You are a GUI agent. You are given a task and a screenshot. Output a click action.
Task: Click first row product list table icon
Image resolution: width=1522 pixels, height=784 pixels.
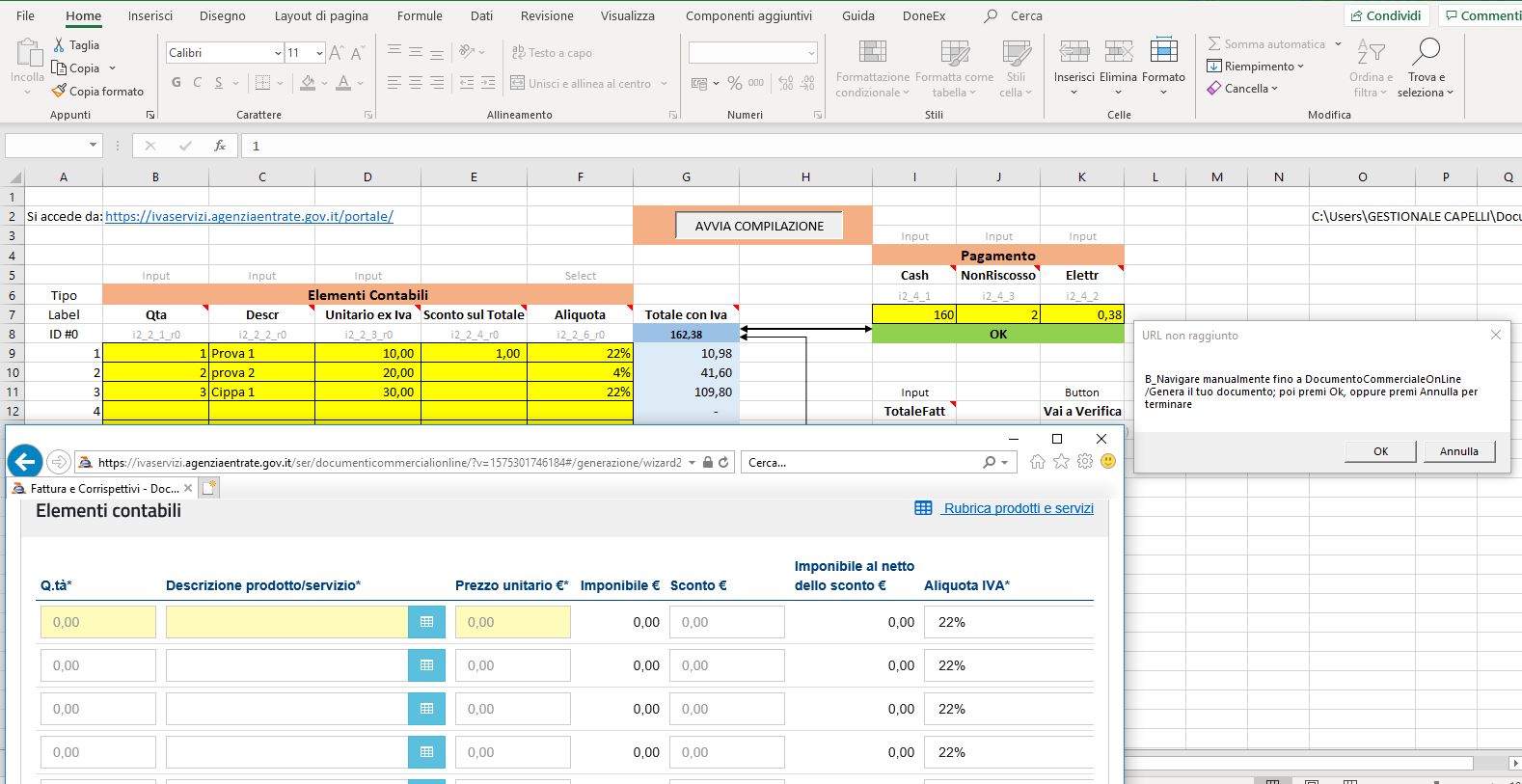(x=426, y=622)
